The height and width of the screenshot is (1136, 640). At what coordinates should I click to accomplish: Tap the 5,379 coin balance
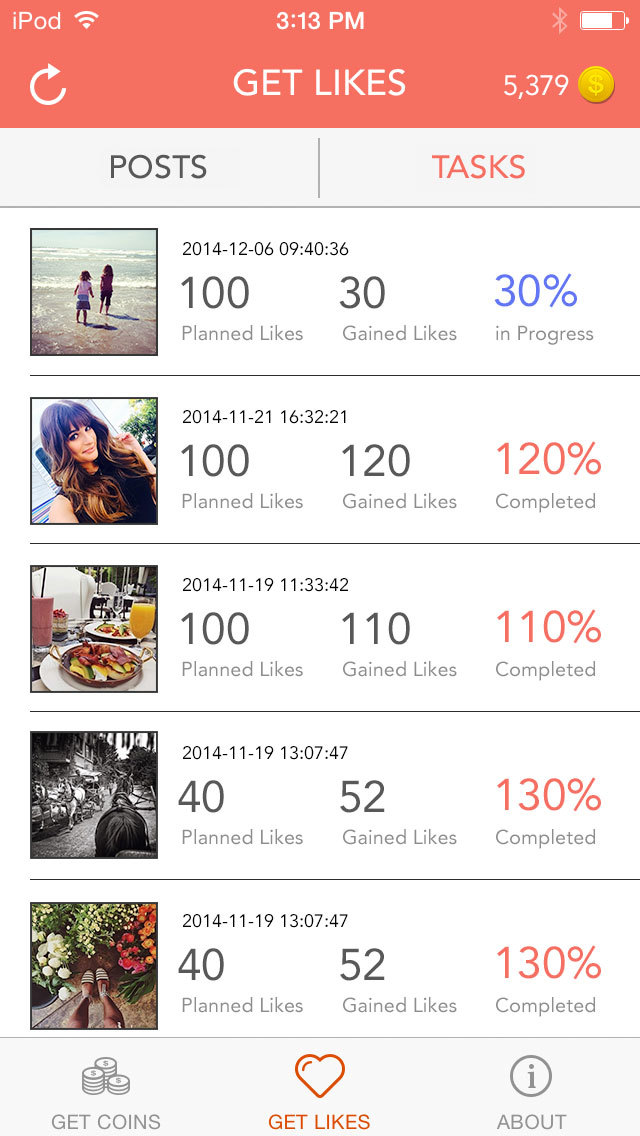pyautogui.click(x=536, y=86)
